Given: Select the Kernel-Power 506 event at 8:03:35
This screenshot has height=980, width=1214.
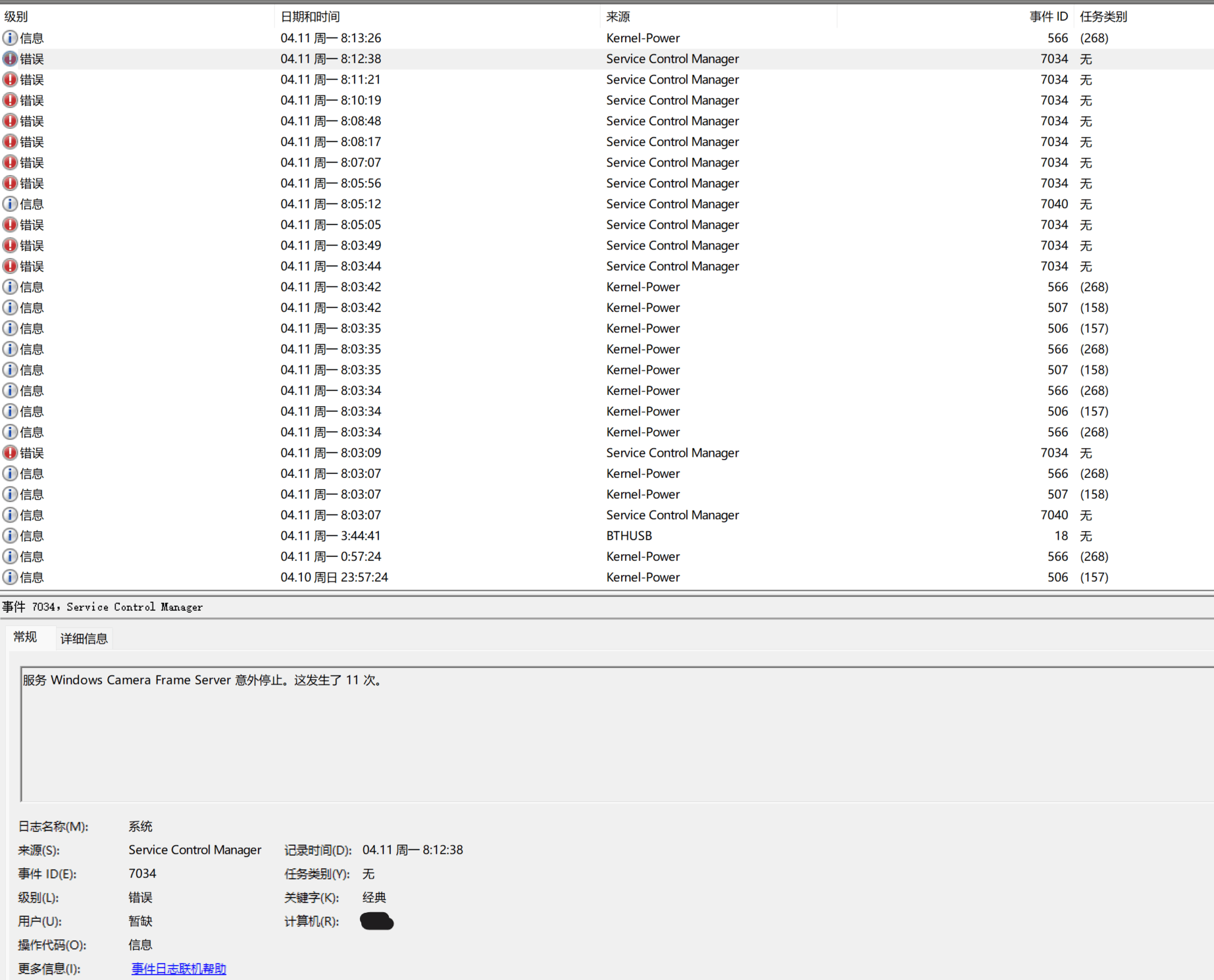Looking at the screenshot, I should pyautogui.click(x=461, y=328).
